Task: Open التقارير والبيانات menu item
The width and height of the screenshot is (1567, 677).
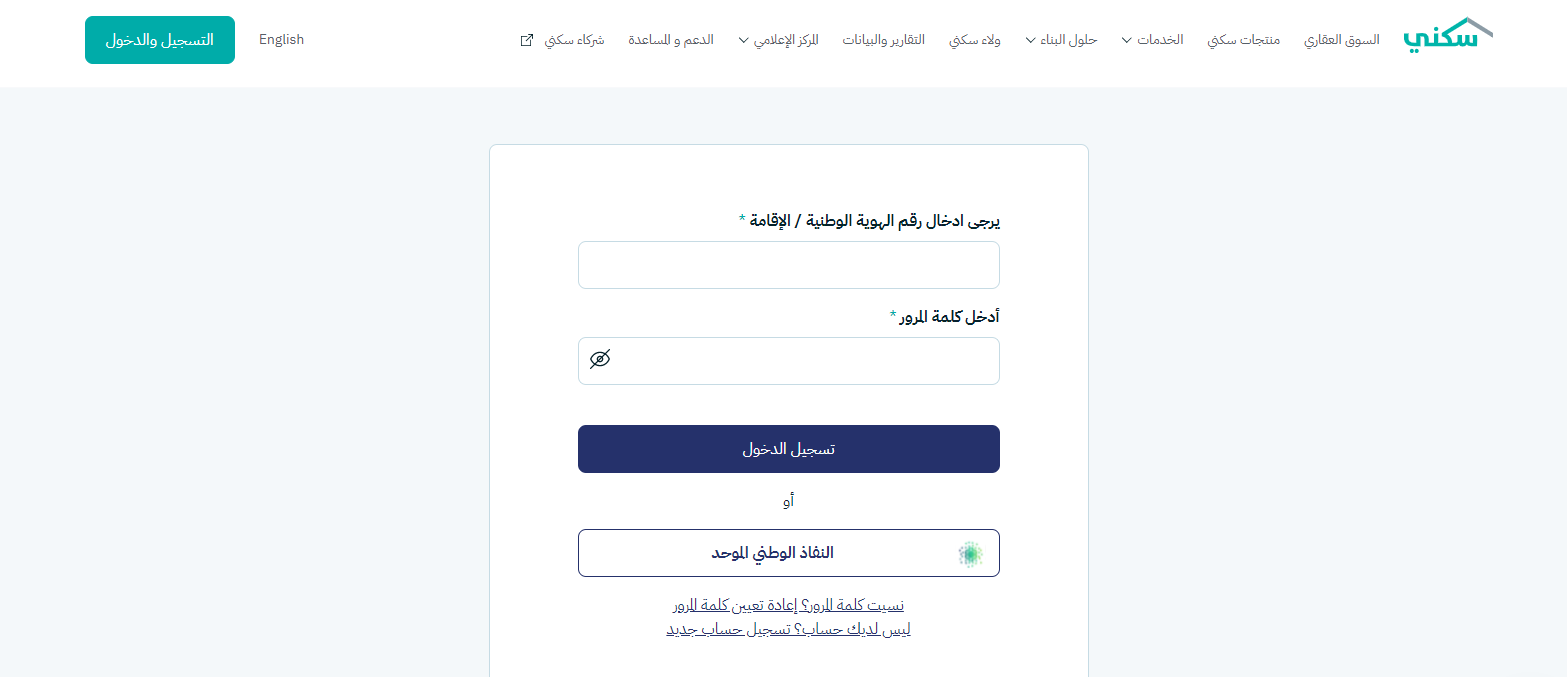Action: click(x=883, y=40)
